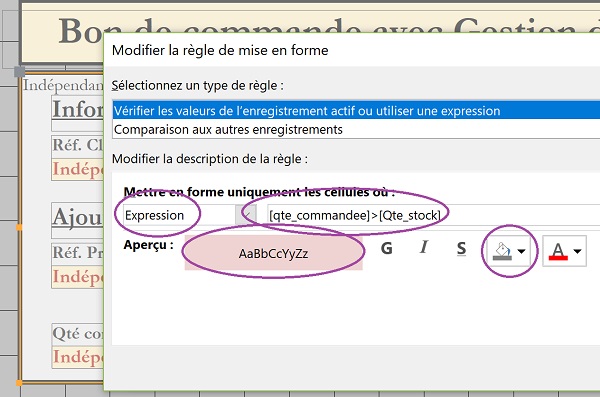600x397 pixels.
Task: Click independent field under 'Réf. Cl' label
Action: [78, 169]
